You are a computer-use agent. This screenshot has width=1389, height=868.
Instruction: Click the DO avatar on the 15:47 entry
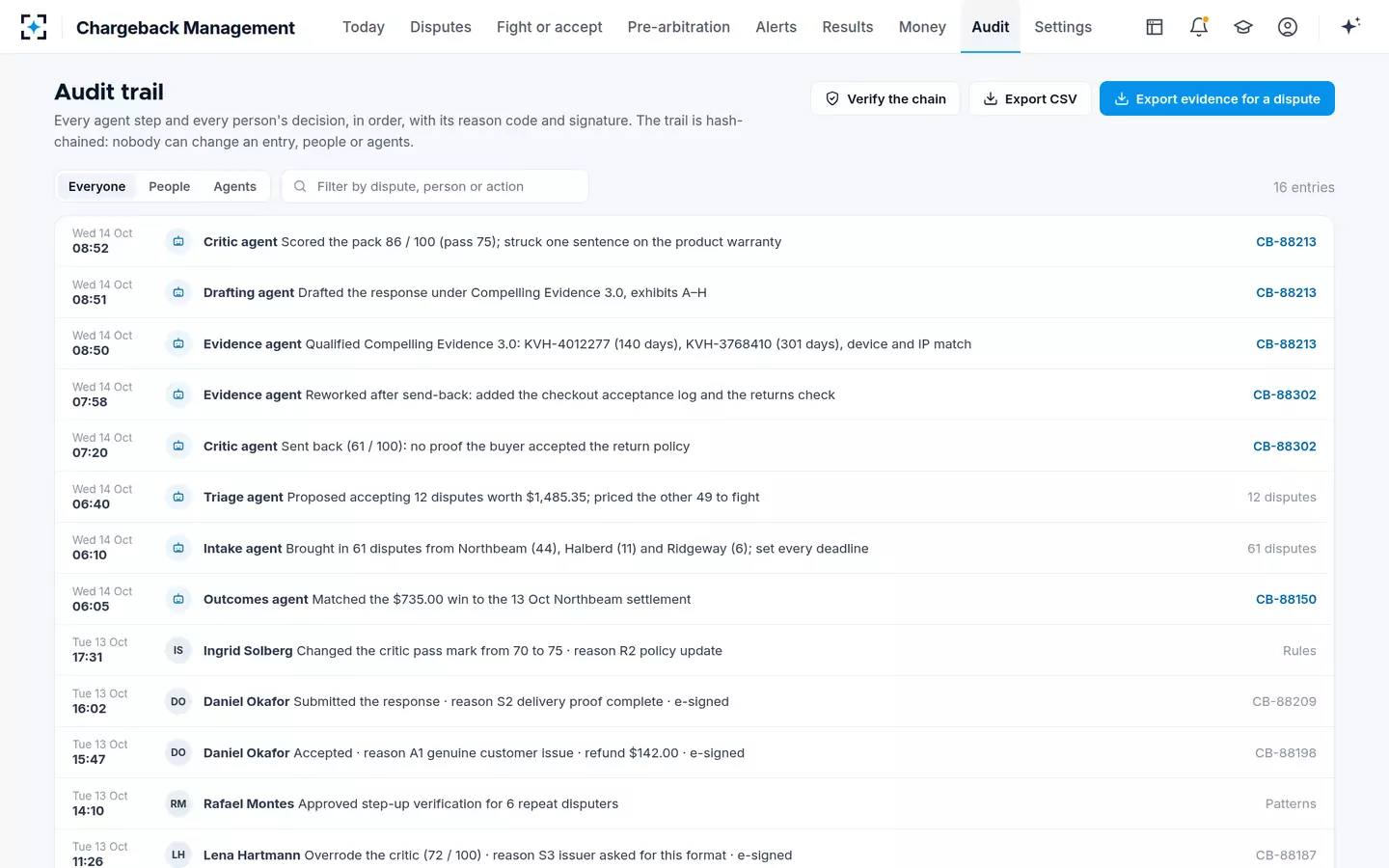178,752
